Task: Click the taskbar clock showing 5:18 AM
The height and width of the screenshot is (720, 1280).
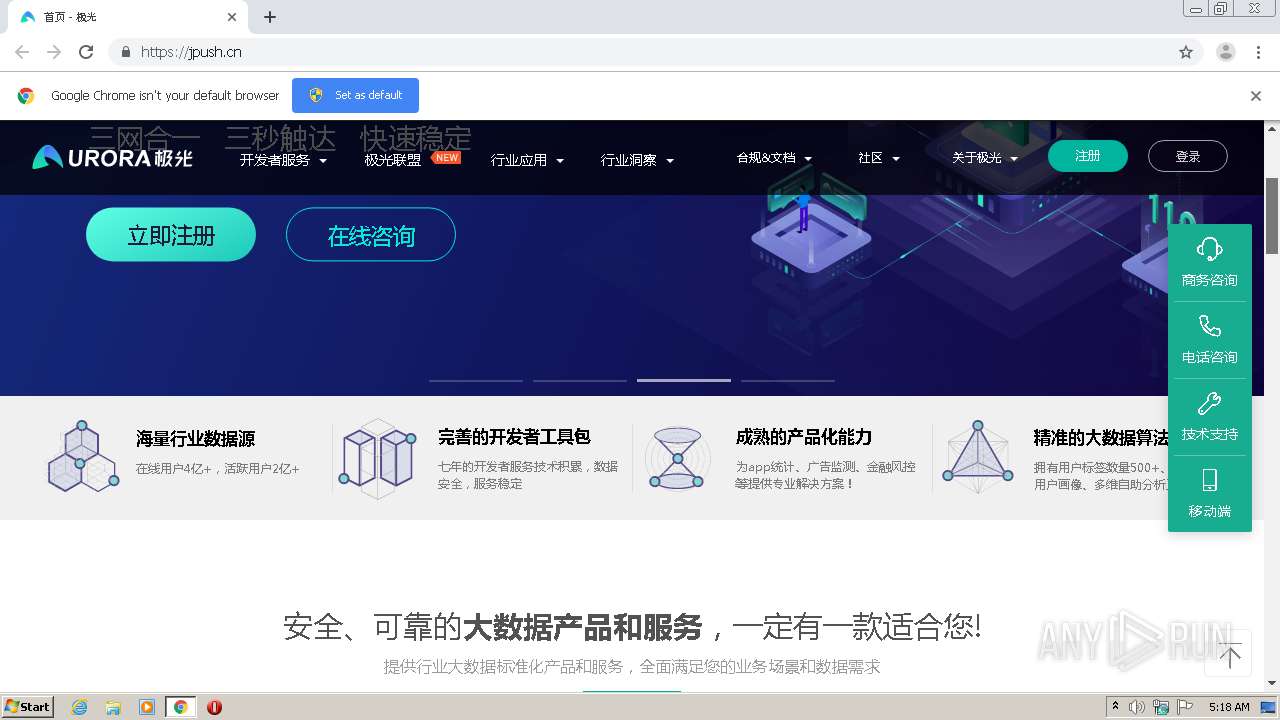Action: [1229, 707]
